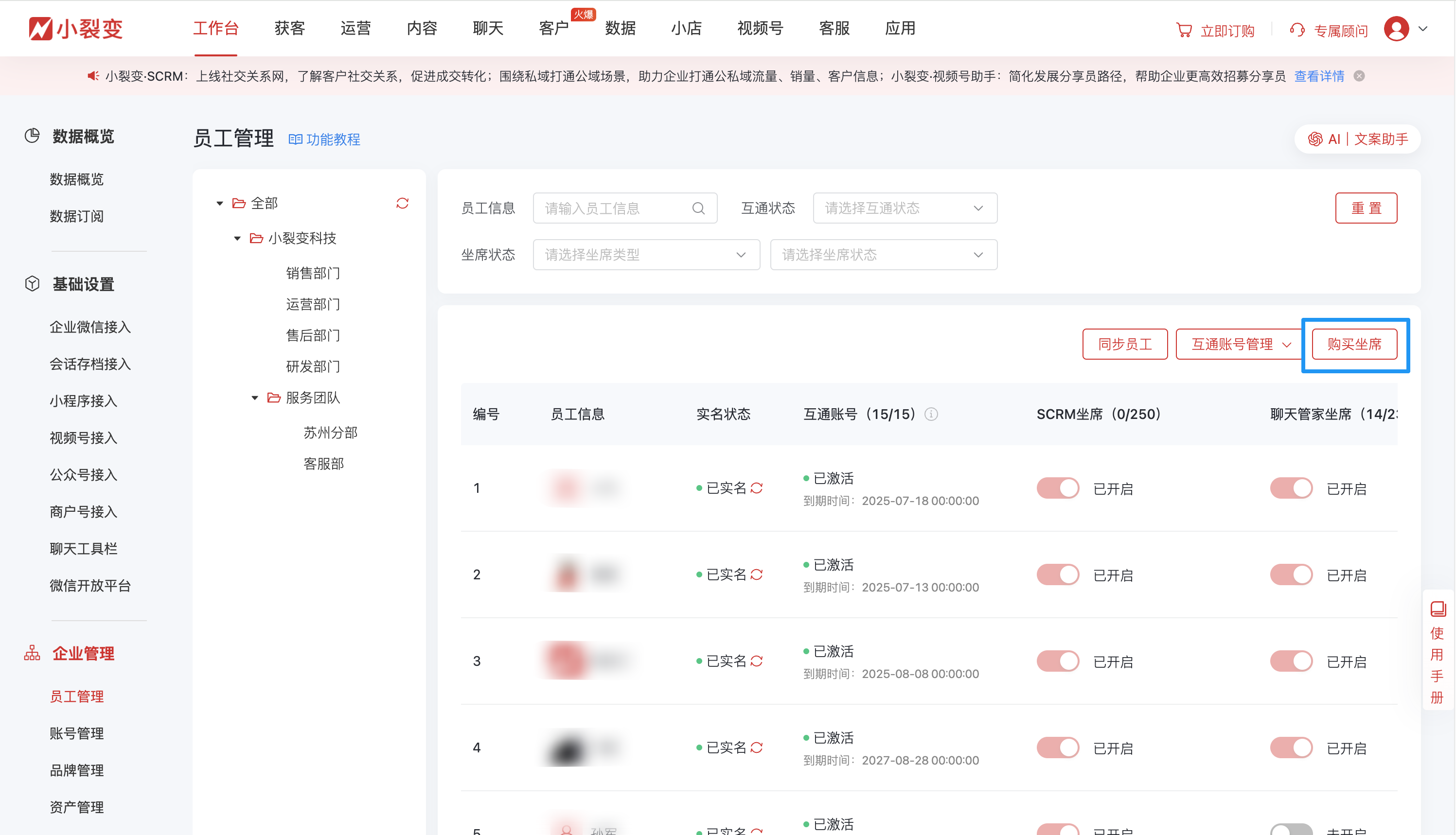
Task: Click the 小裂变科技 folder icon
Action: pyautogui.click(x=256, y=238)
